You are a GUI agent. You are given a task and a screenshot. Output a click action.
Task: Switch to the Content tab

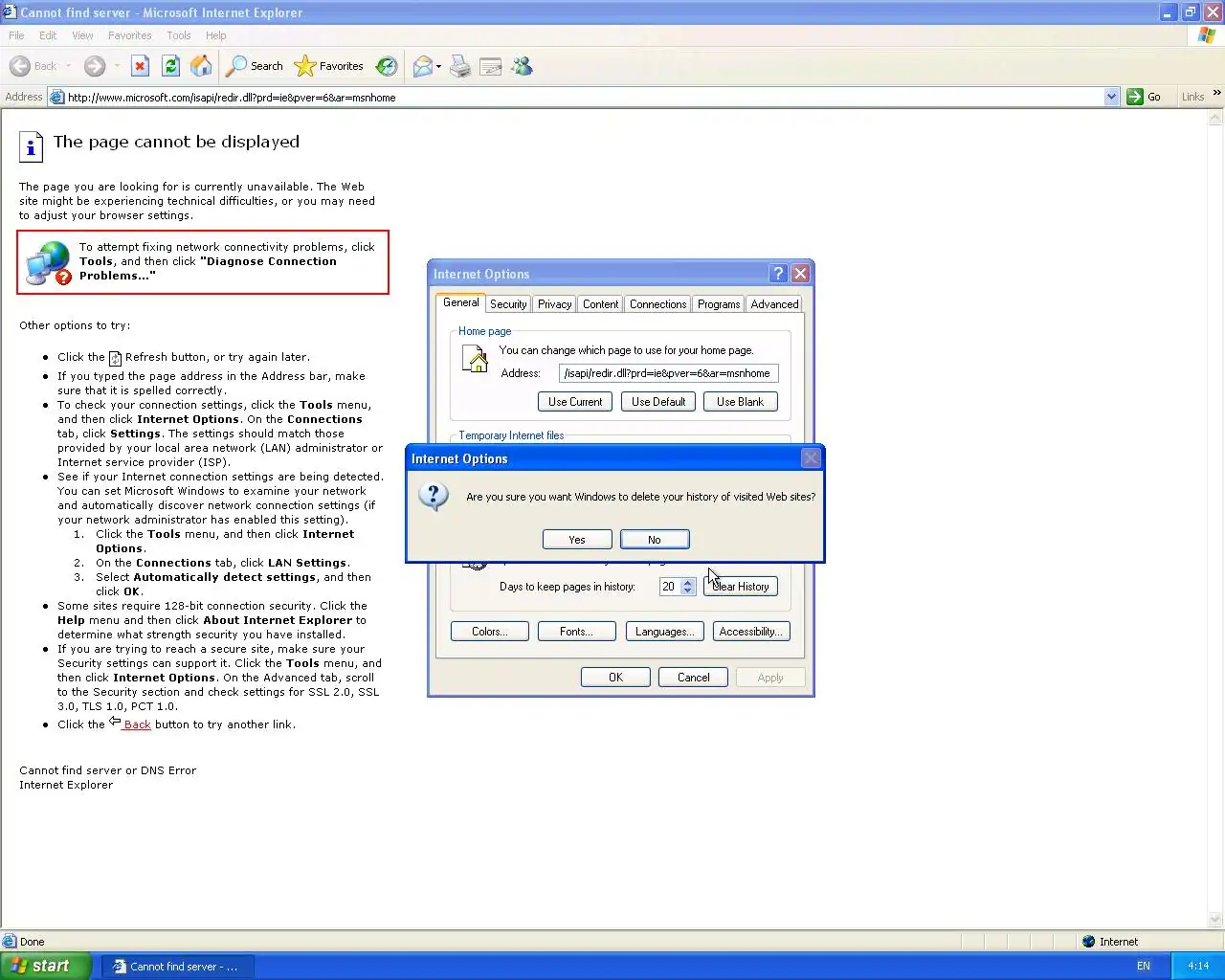[601, 304]
